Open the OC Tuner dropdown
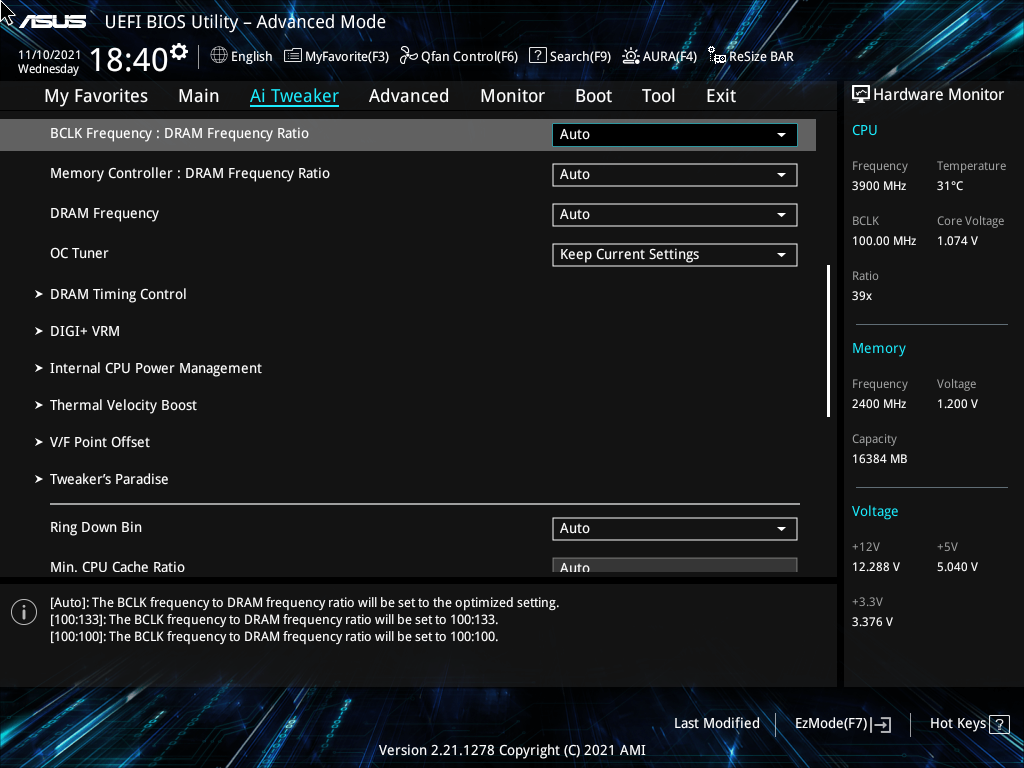The height and width of the screenshot is (768, 1024). pos(675,255)
